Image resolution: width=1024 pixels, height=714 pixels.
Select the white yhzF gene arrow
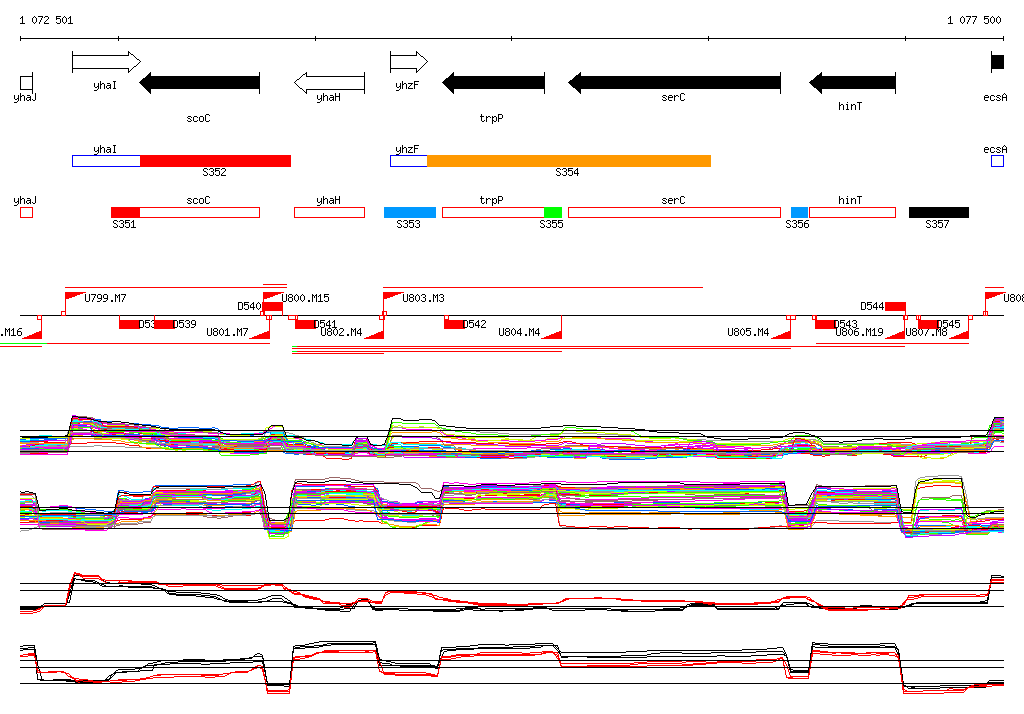tap(409, 62)
